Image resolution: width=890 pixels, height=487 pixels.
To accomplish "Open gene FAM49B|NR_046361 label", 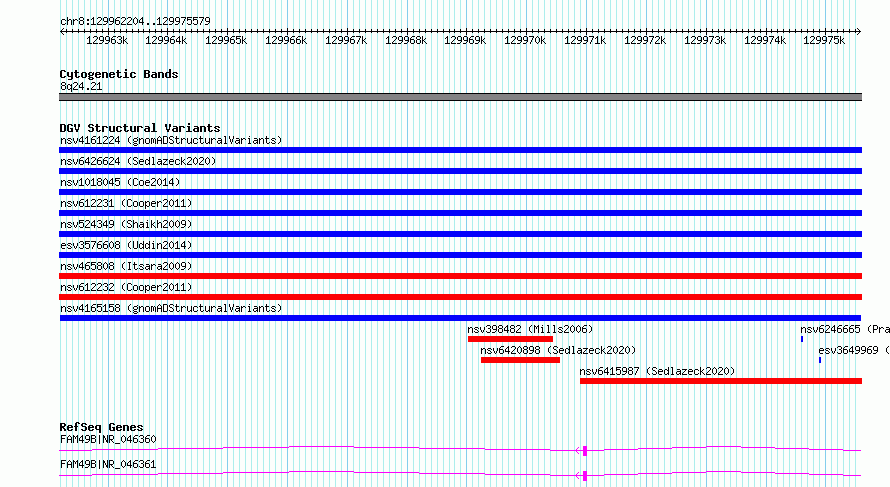I will (108, 464).
